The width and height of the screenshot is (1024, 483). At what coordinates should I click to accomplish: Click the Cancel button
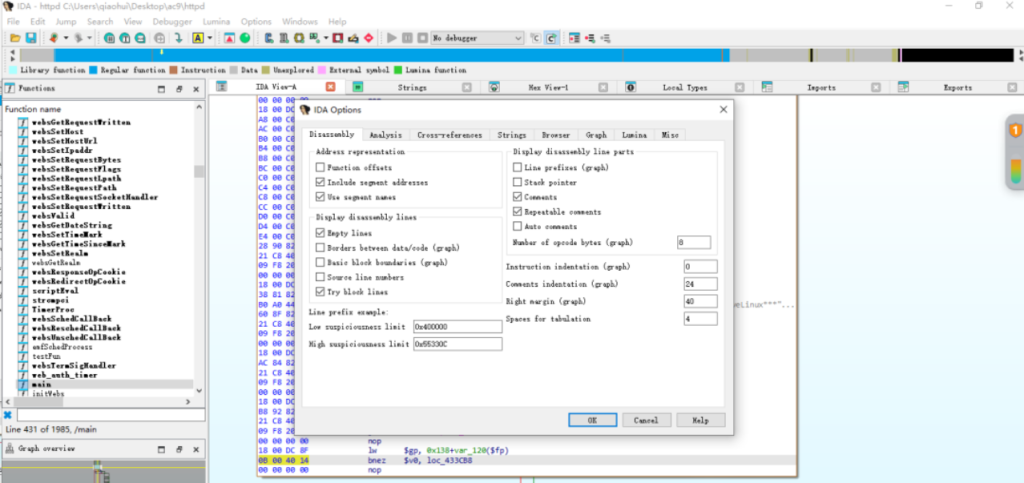coord(646,420)
